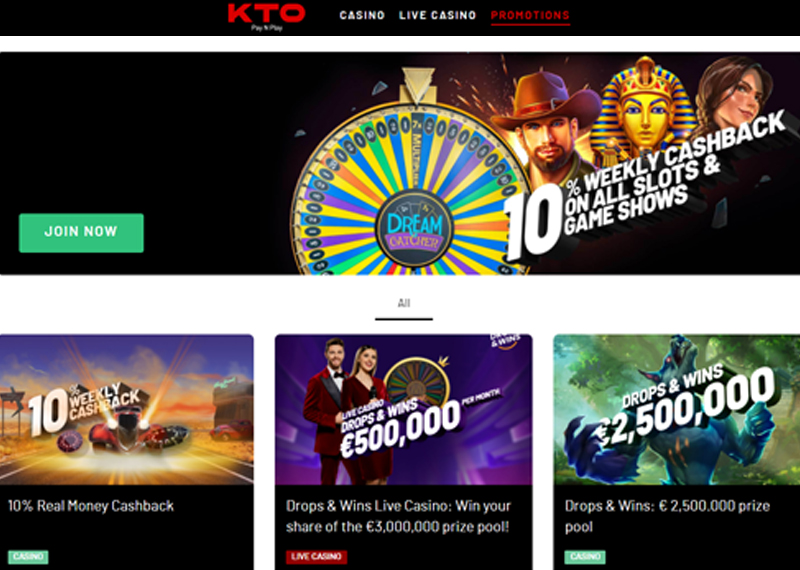Click the Drops & Wins badge on card
The height and width of the screenshot is (570, 800).
[x=505, y=340]
